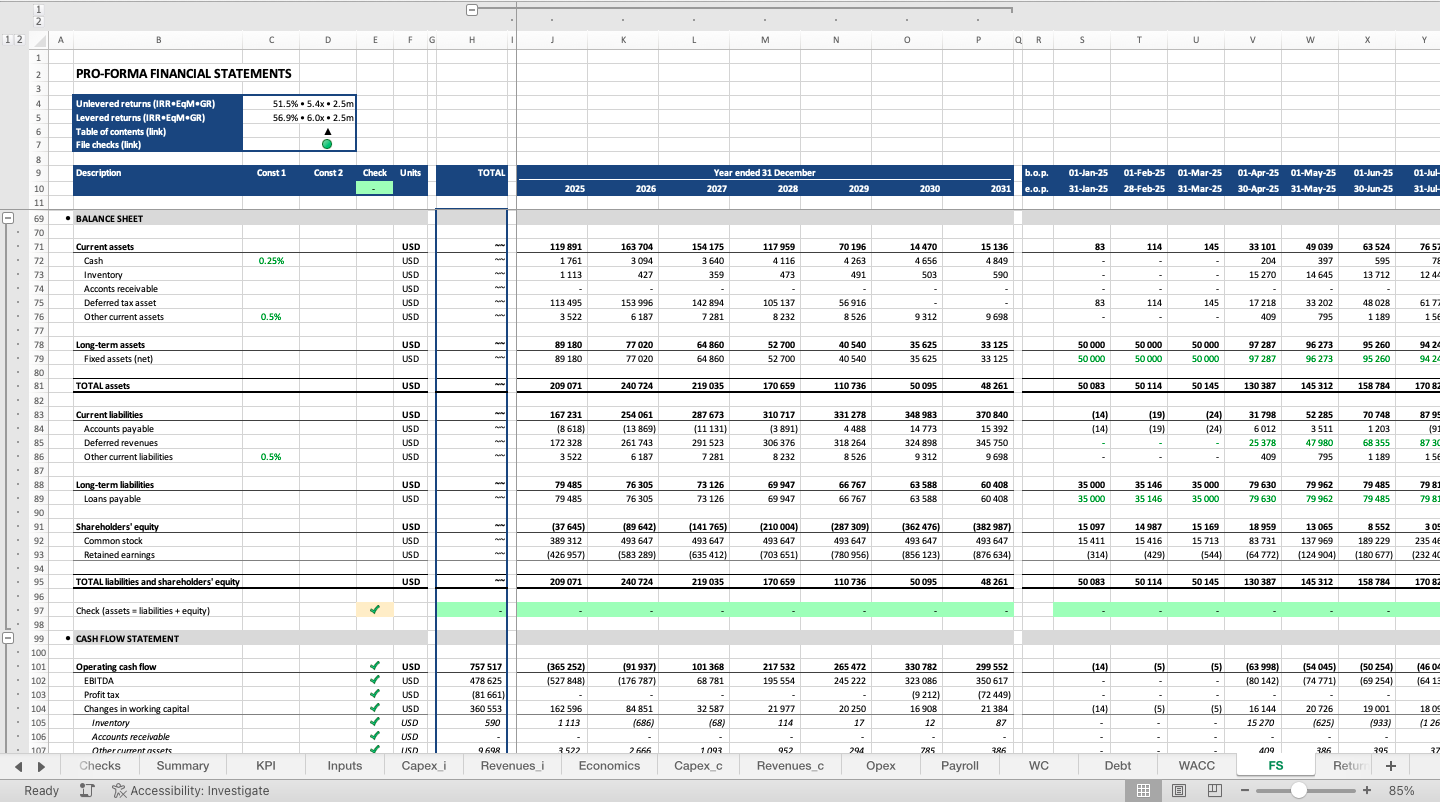Click outline level 1 button above row headers
The image size is (1440, 802).
(x=7, y=39)
